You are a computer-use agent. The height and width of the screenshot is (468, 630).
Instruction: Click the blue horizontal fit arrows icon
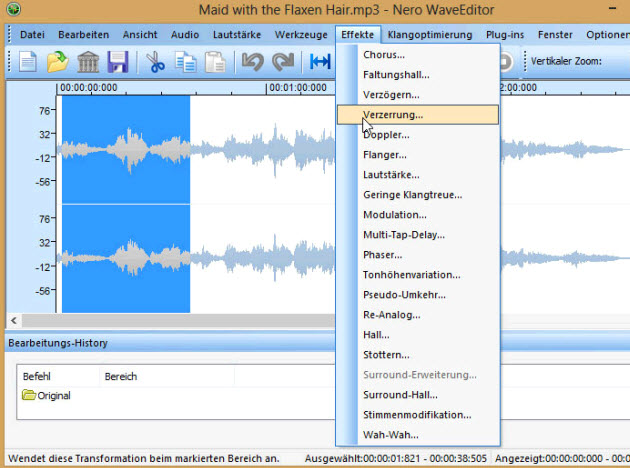pos(320,62)
